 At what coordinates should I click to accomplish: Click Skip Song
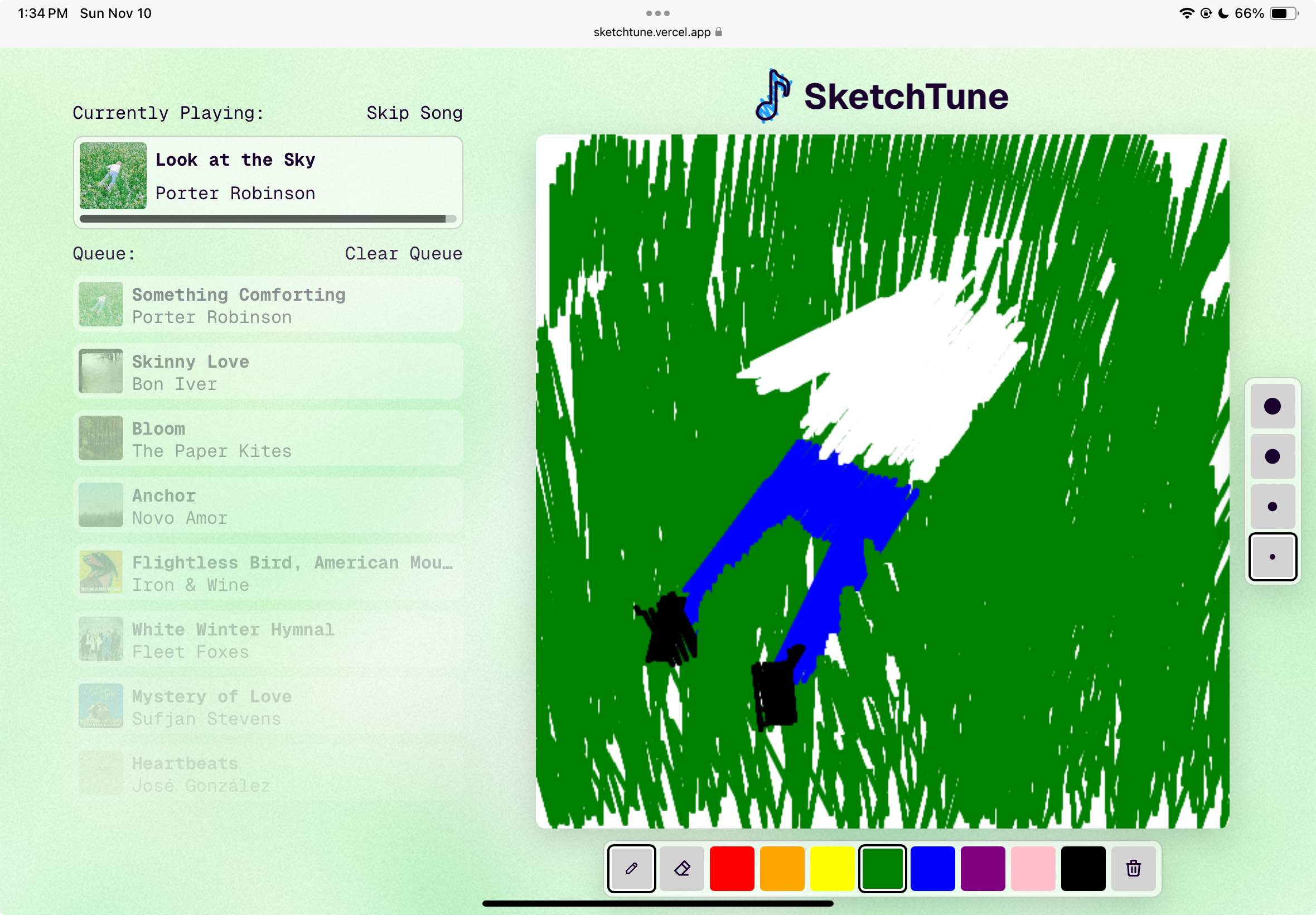click(414, 113)
